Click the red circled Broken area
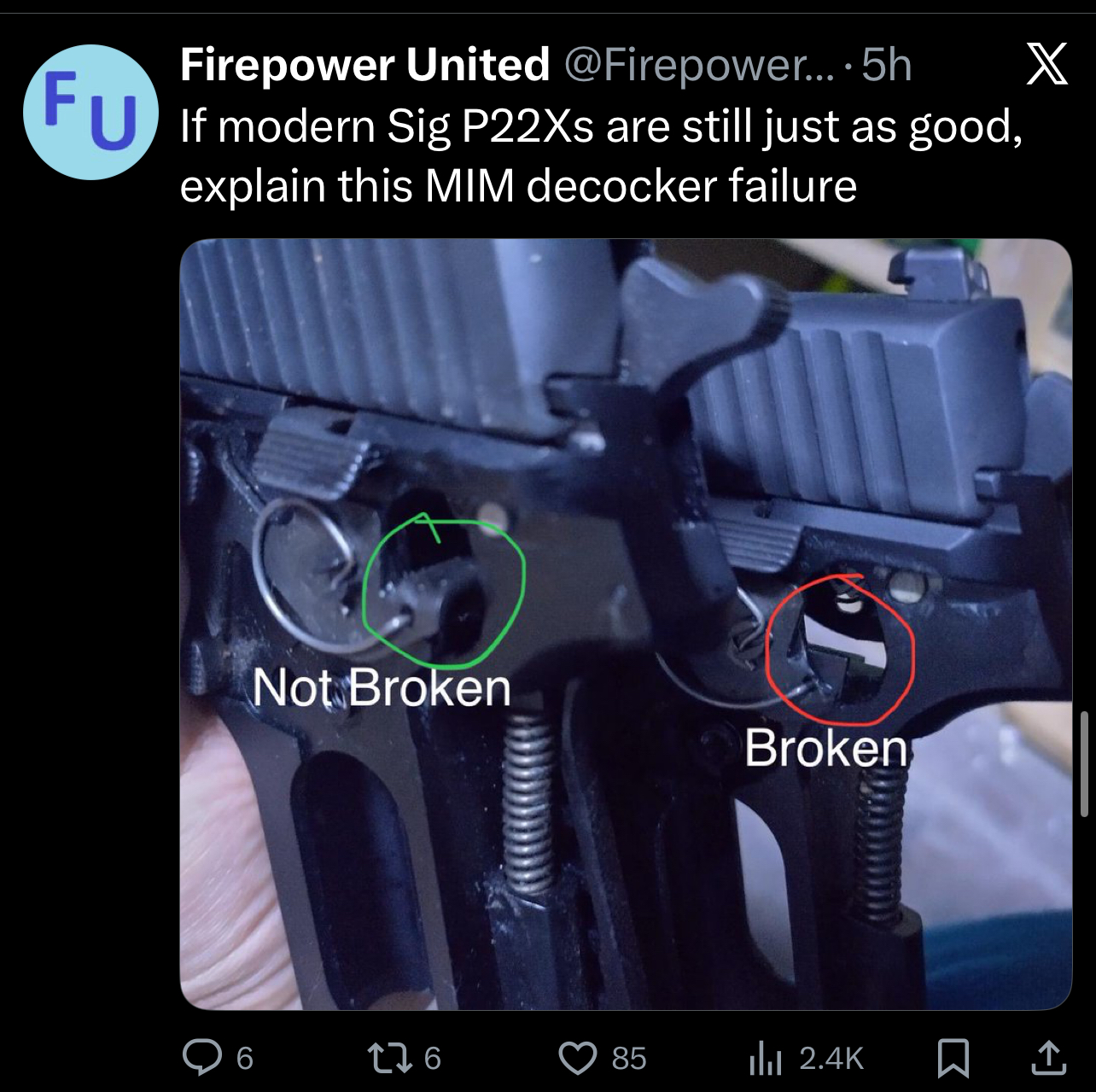 click(x=840, y=647)
